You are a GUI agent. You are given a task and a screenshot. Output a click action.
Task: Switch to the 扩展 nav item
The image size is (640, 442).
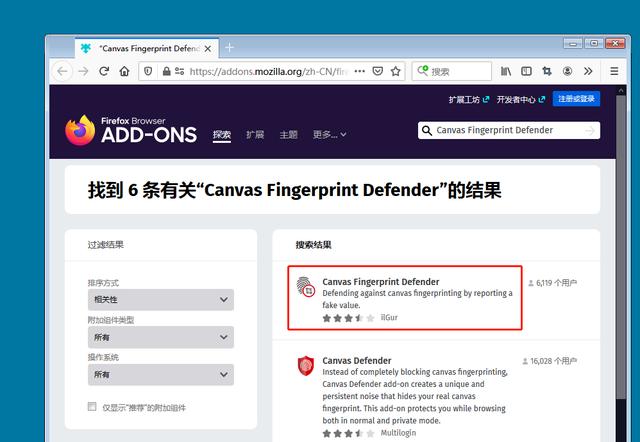255,135
